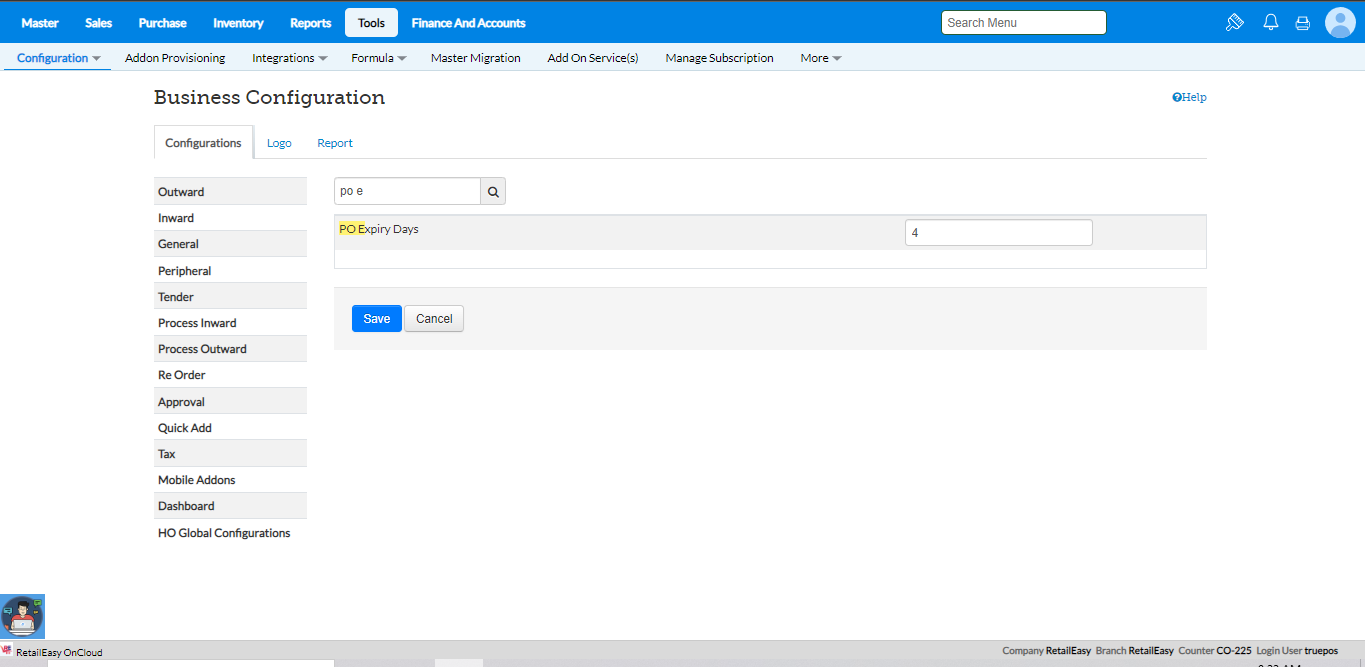Viewport: 1365px width, 667px height.
Task: Open the Help link
Action: (x=1189, y=97)
